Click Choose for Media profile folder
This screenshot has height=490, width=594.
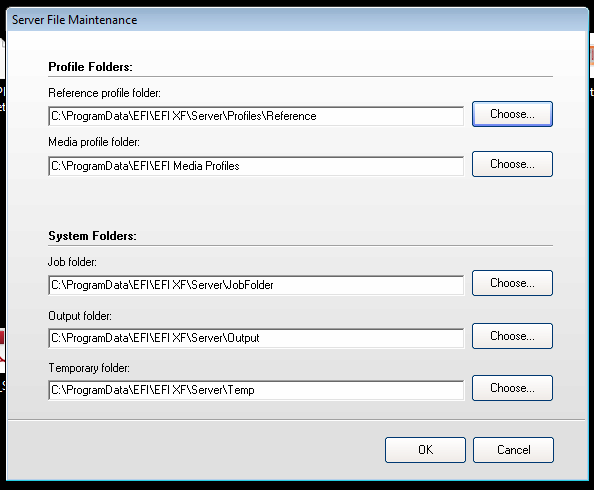(512, 164)
